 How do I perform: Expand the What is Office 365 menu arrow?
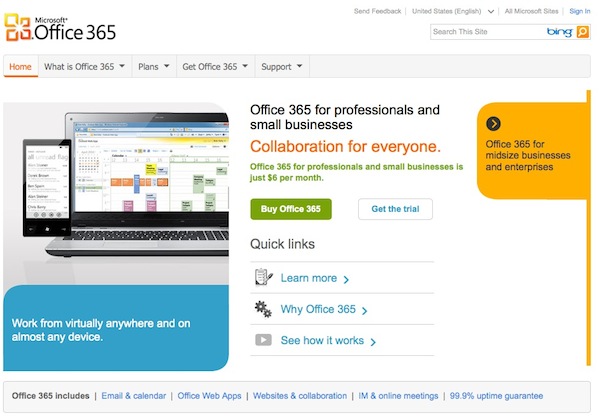[122, 66]
